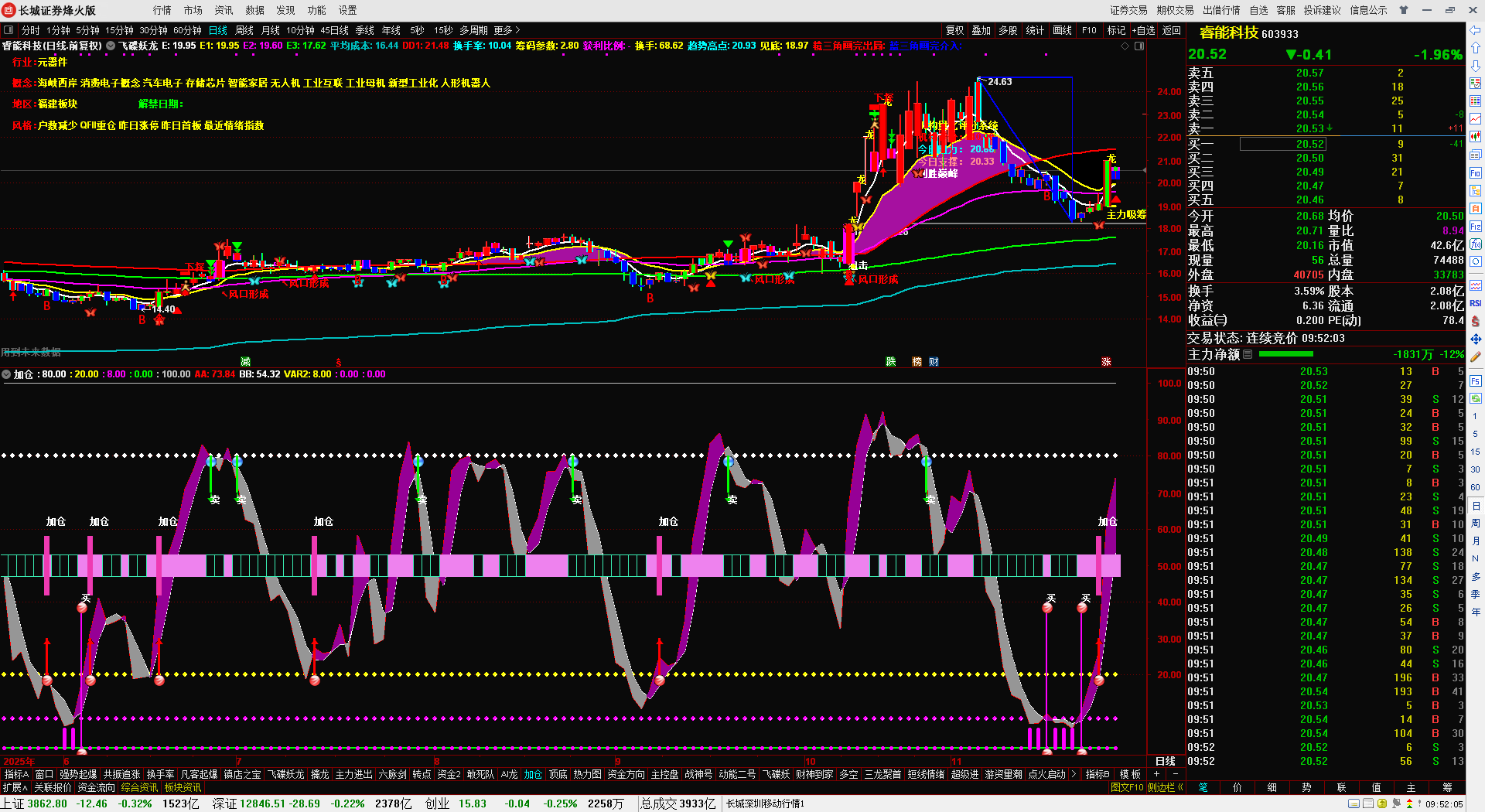This screenshot has height=812, width=1485.
Task: Click the 证券交易 button
Action: click(1129, 10)
